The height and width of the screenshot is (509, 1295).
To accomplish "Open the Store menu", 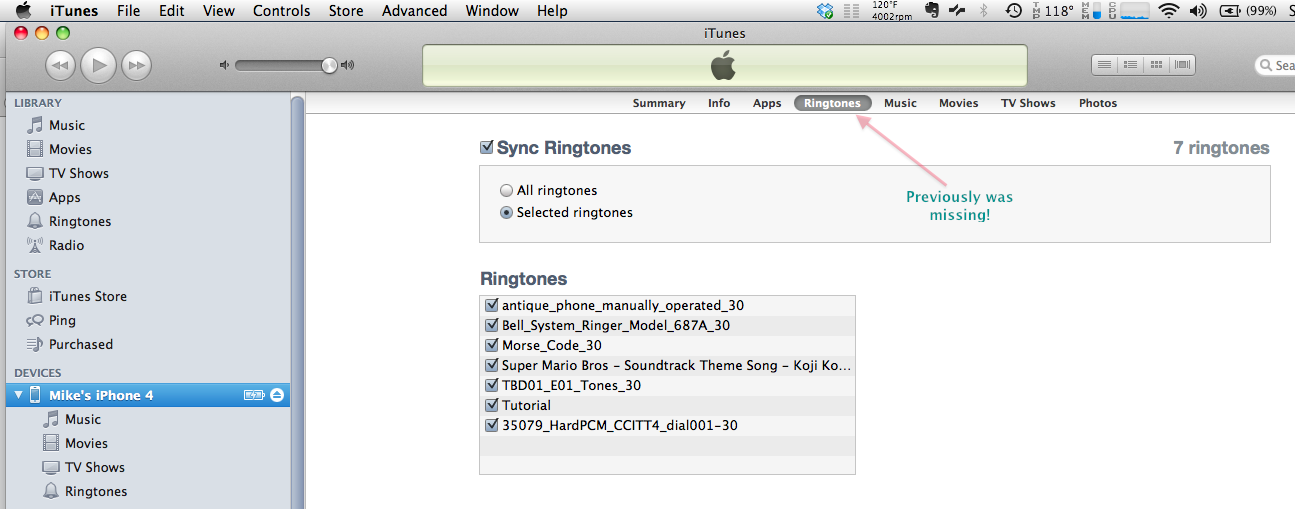I will [x=346, y=11].
